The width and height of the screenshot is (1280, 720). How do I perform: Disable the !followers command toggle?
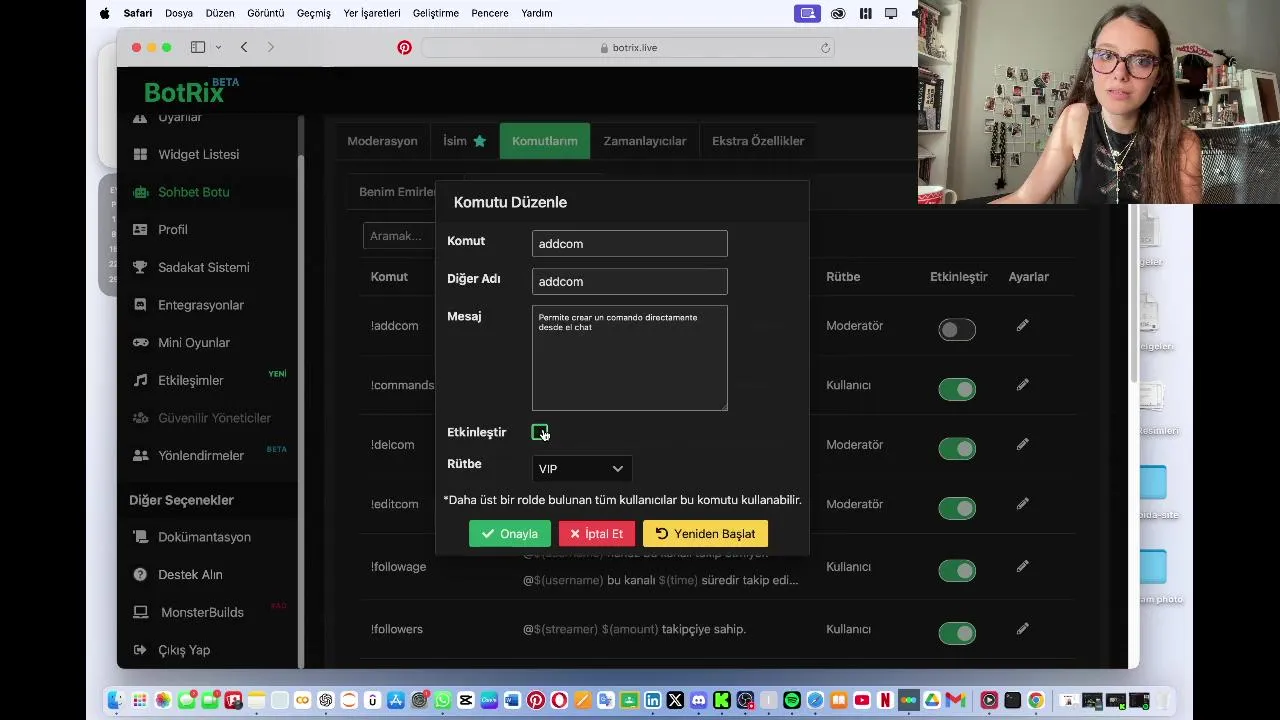click(957, 633)
